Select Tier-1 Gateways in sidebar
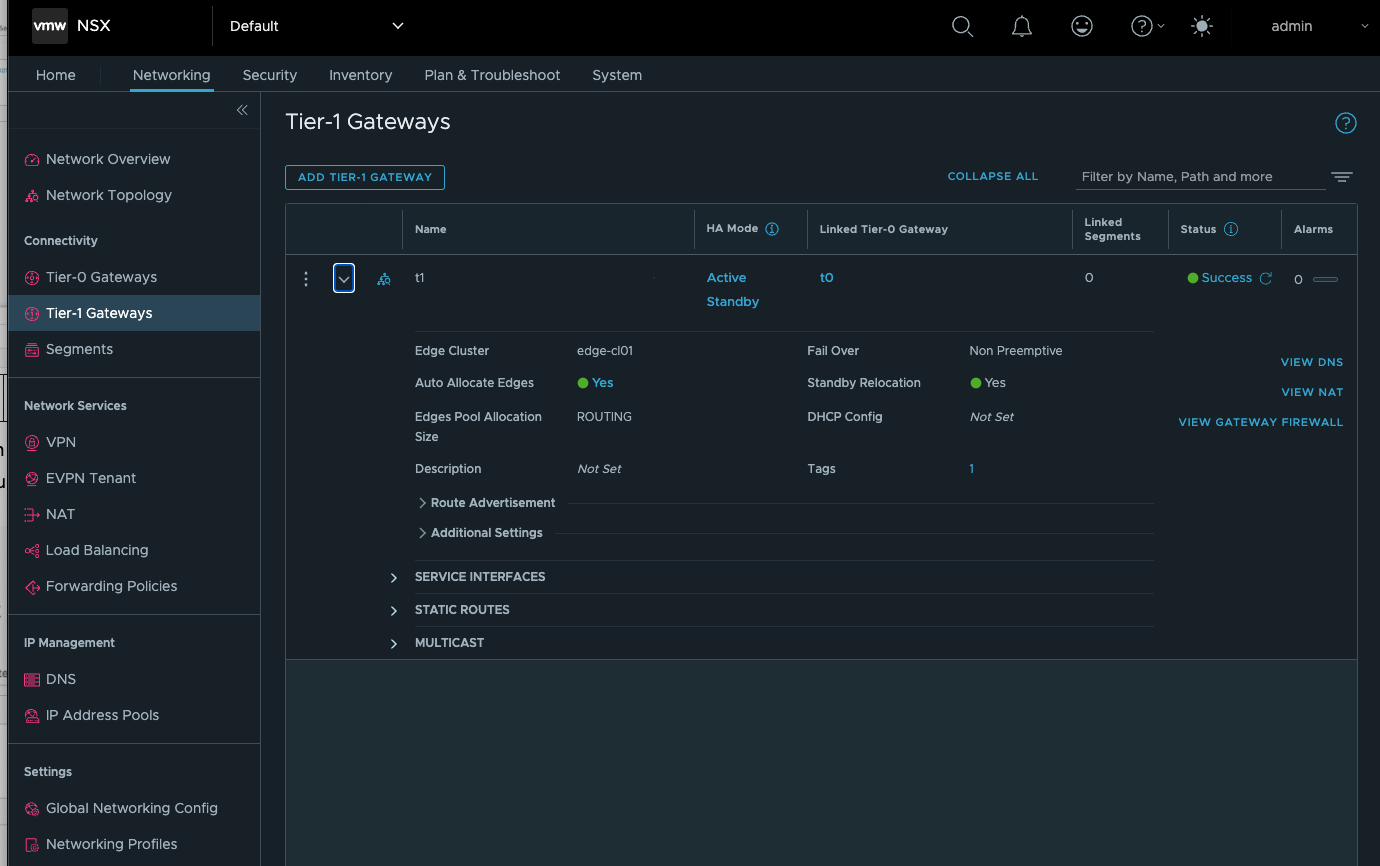Screen dimensions: 1380x866 coord(134,313)
